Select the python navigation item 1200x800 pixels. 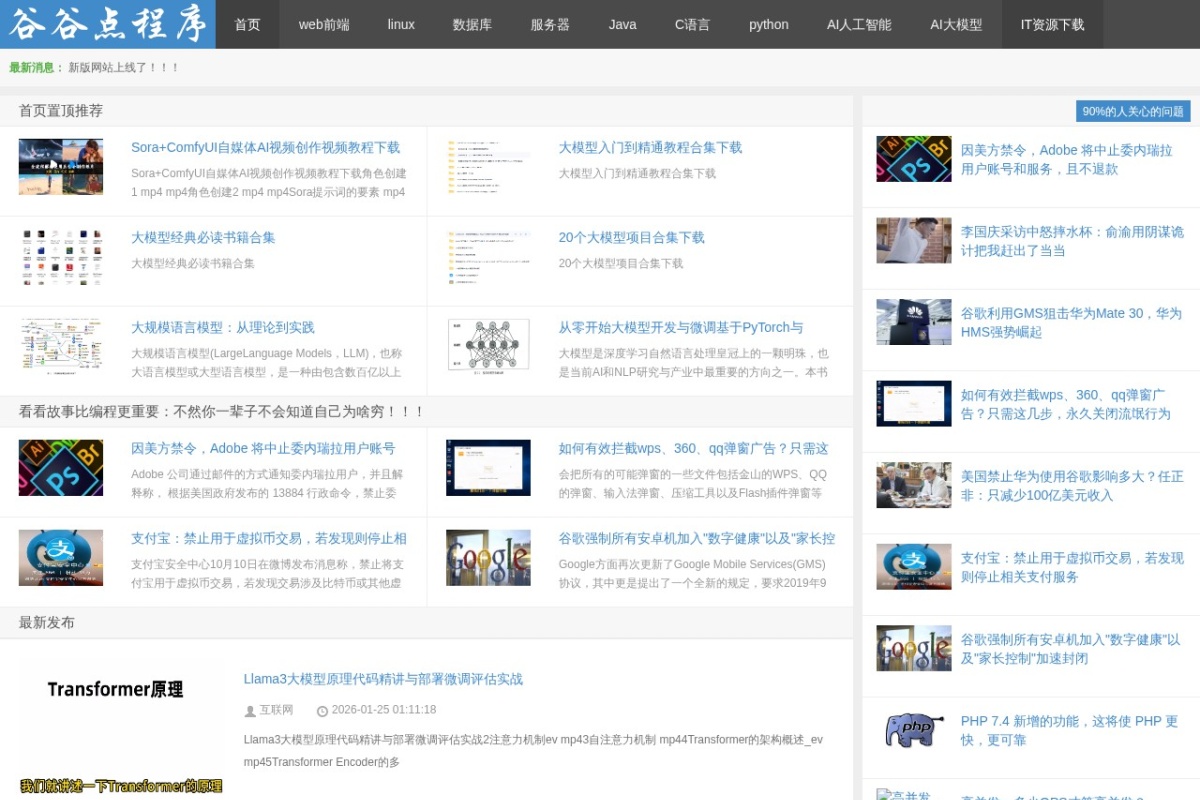click(769, 24)
